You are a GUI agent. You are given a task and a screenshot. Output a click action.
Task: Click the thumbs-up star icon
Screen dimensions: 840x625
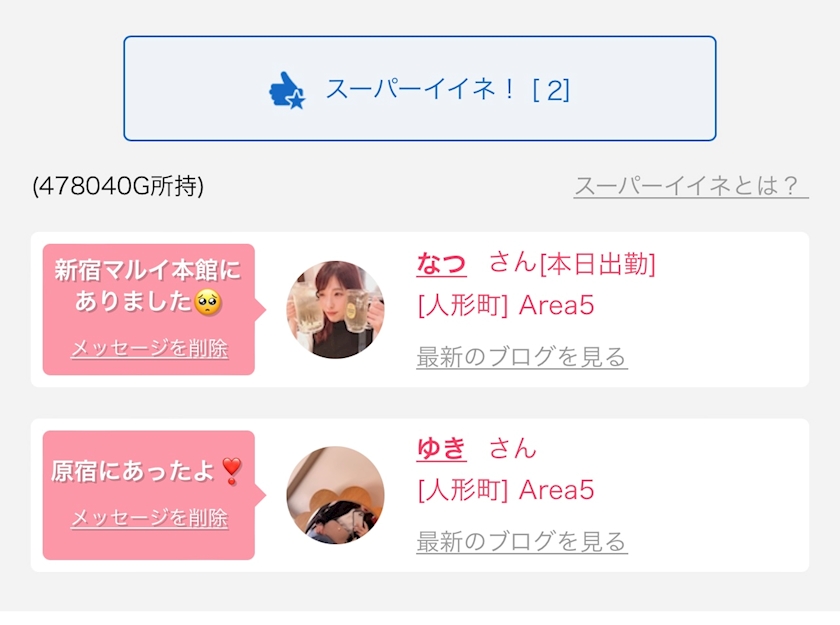[x=287, y=91]
